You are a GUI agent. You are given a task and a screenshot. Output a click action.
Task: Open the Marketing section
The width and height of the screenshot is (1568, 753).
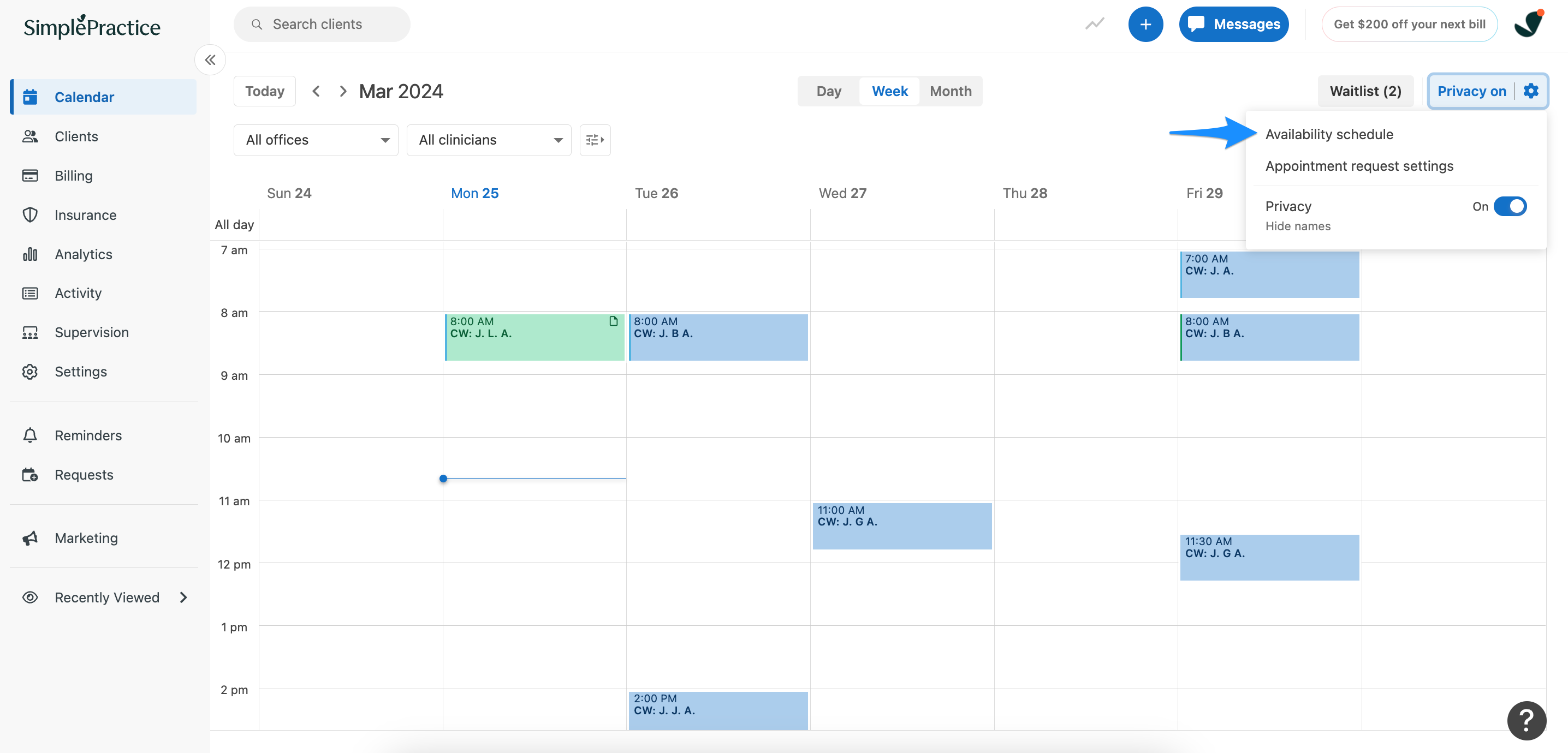(86, 537)
